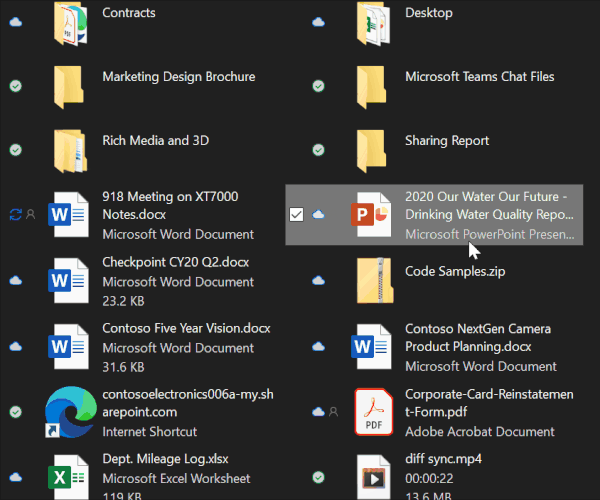Select the Code Samples.zip archive icon

click(372, 279)
